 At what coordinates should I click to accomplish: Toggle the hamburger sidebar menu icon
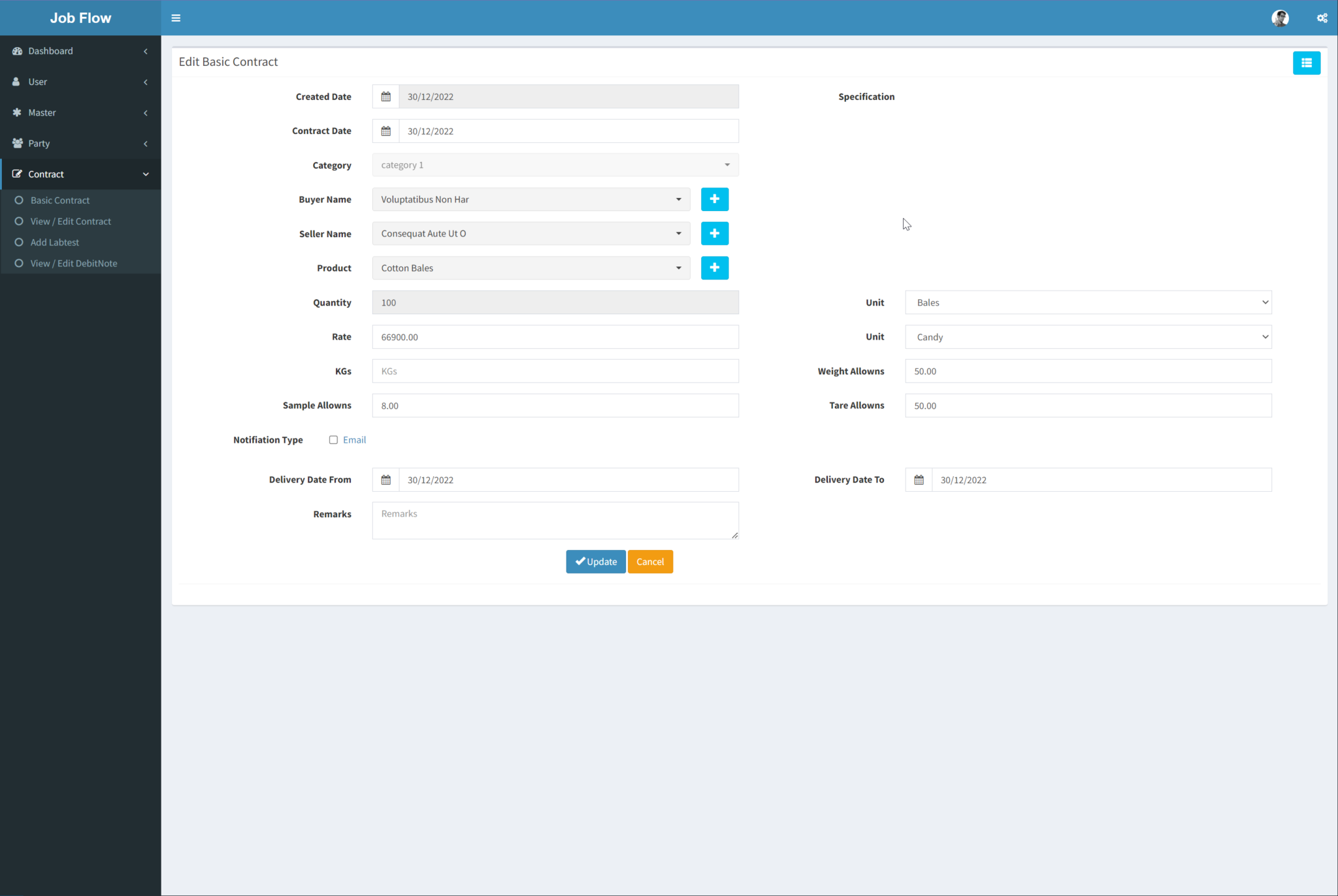click(176, 18)
